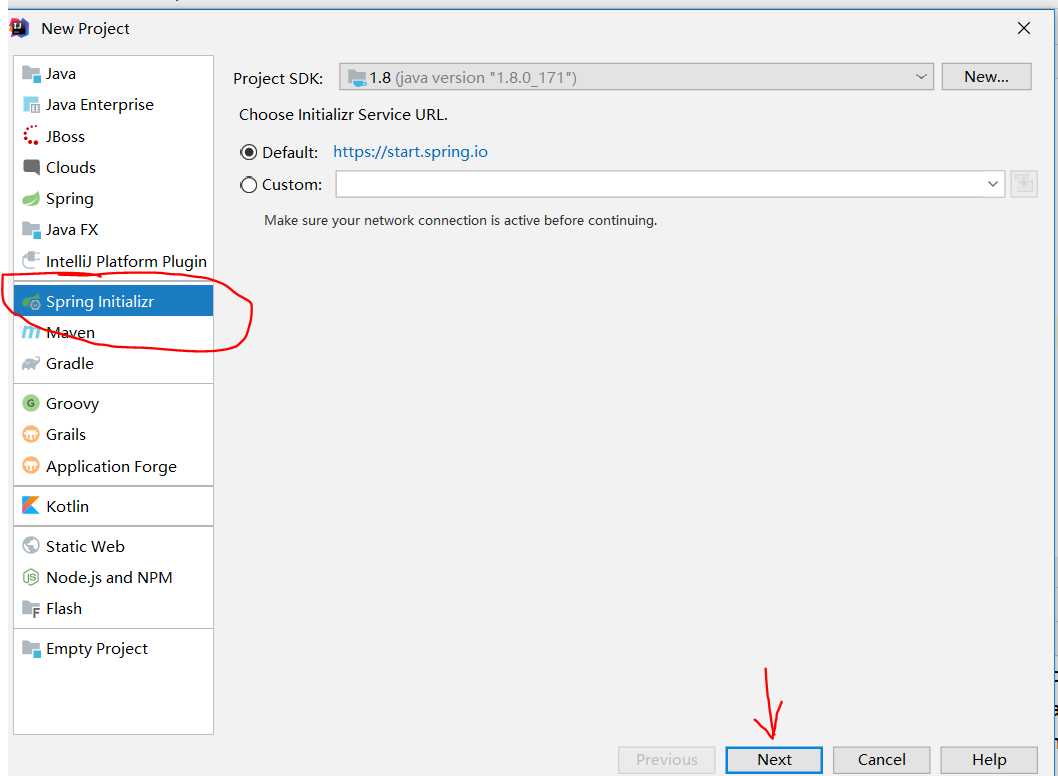This screenshot has height=776, width=1058.
Task: Select Grails list item
Action: click(113, 435)
